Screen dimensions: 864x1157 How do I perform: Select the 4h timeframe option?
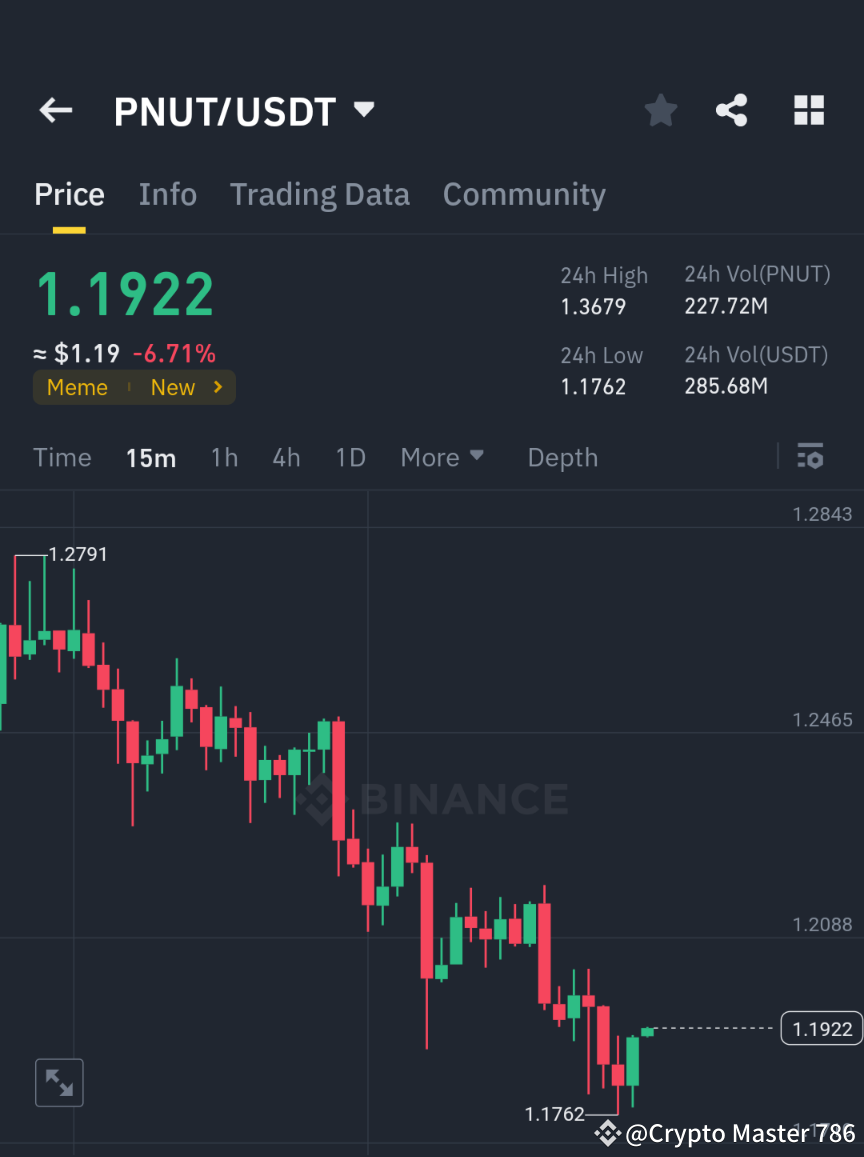pyautogui.click(x=286, y=457)
